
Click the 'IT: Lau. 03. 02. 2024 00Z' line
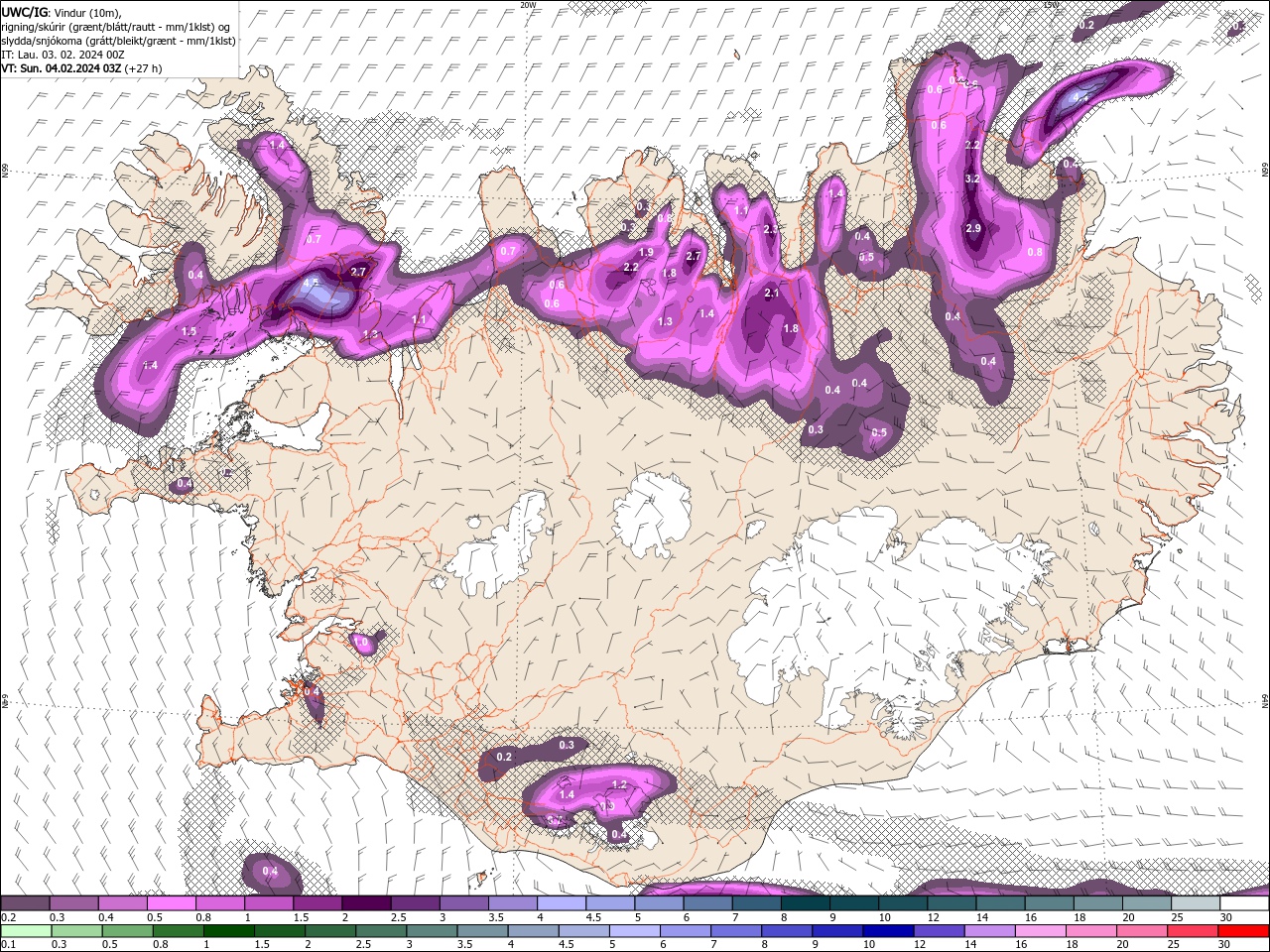(62, 55)
